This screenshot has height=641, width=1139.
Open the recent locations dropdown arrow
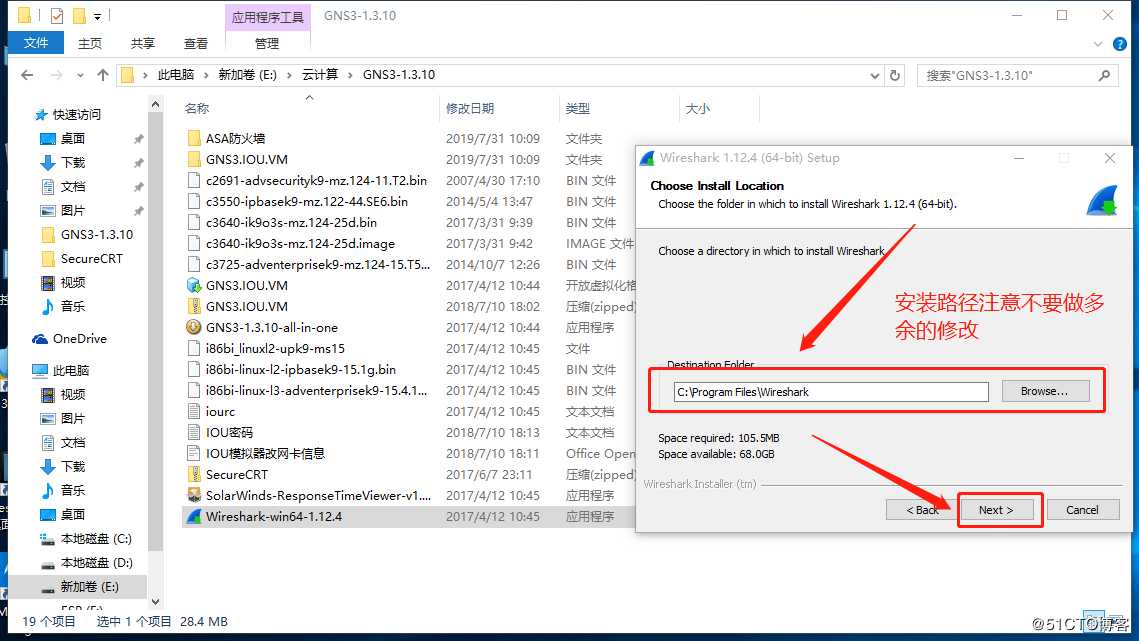tap(80, 75)
